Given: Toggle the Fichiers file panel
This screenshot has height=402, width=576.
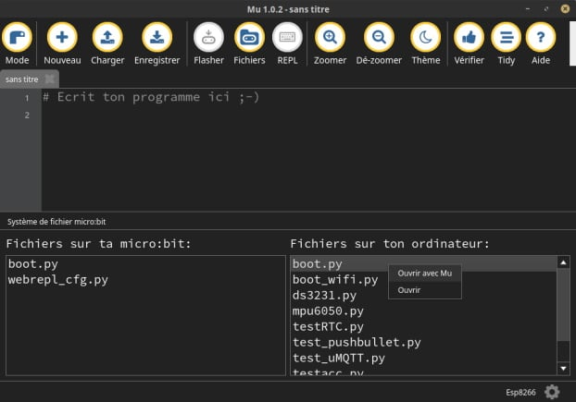Looking at the screenshot, I should click(x=249, y=37).
